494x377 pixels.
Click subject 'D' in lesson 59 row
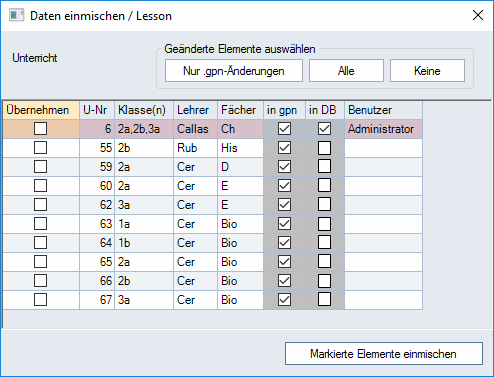[x=240, y=167]
